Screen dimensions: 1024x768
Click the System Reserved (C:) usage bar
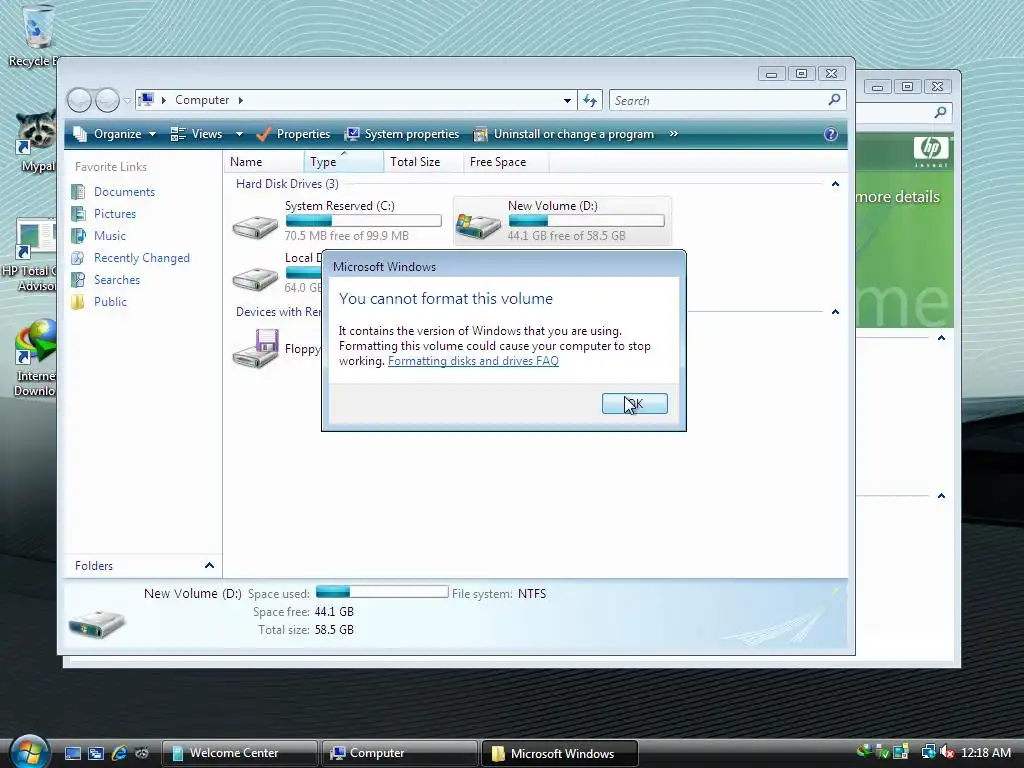363,221
